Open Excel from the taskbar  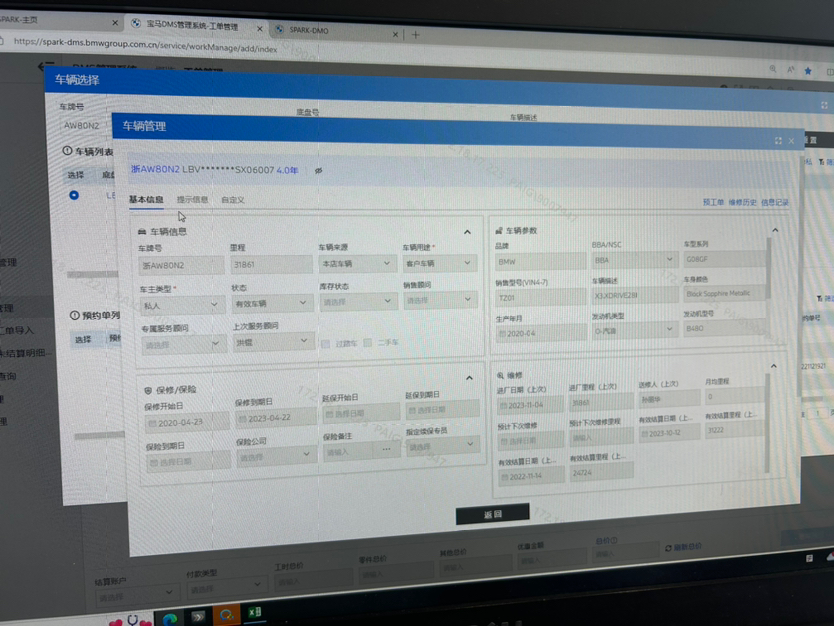[x=255, y=612]
